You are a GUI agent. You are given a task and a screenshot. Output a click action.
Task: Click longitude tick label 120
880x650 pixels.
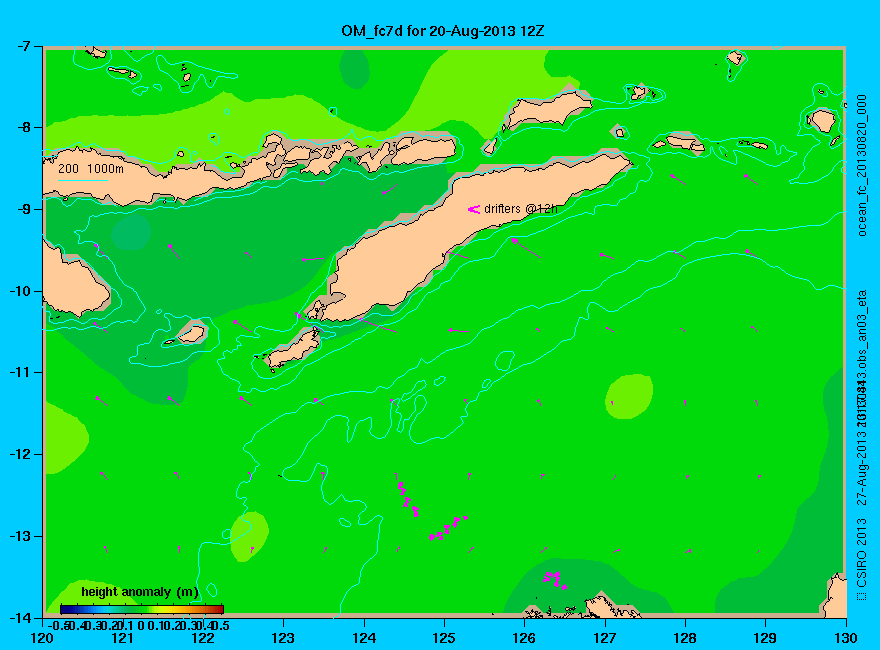[x=43, y=638]
